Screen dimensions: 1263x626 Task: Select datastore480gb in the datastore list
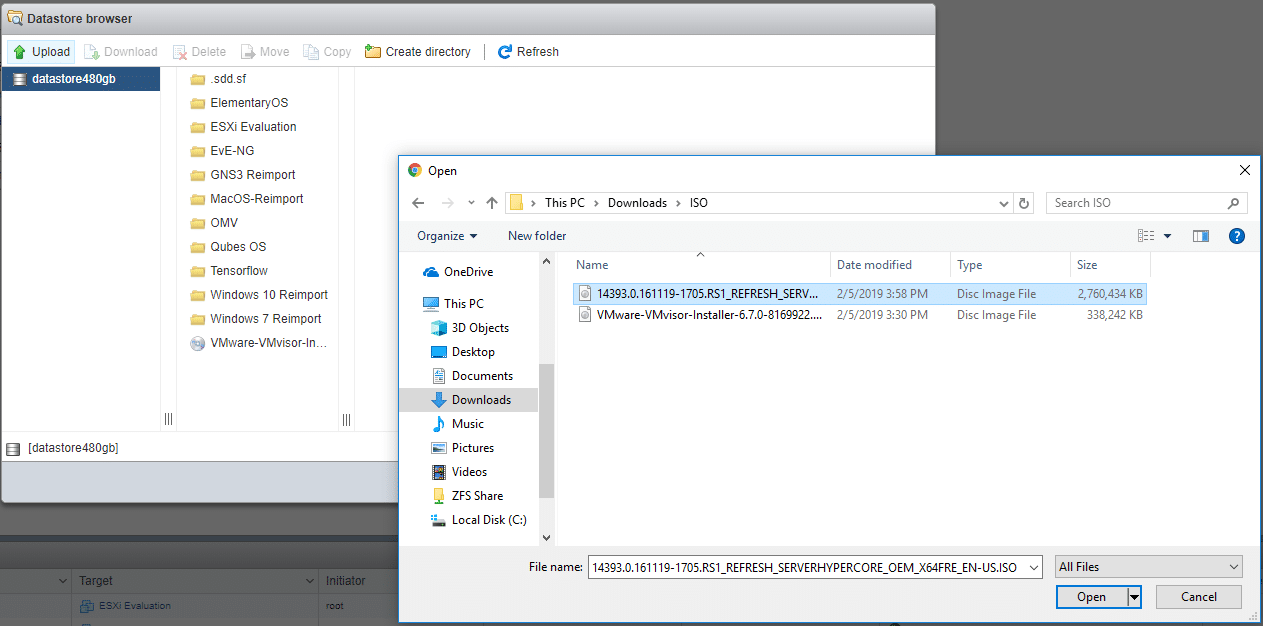click(x=80, y=79)
